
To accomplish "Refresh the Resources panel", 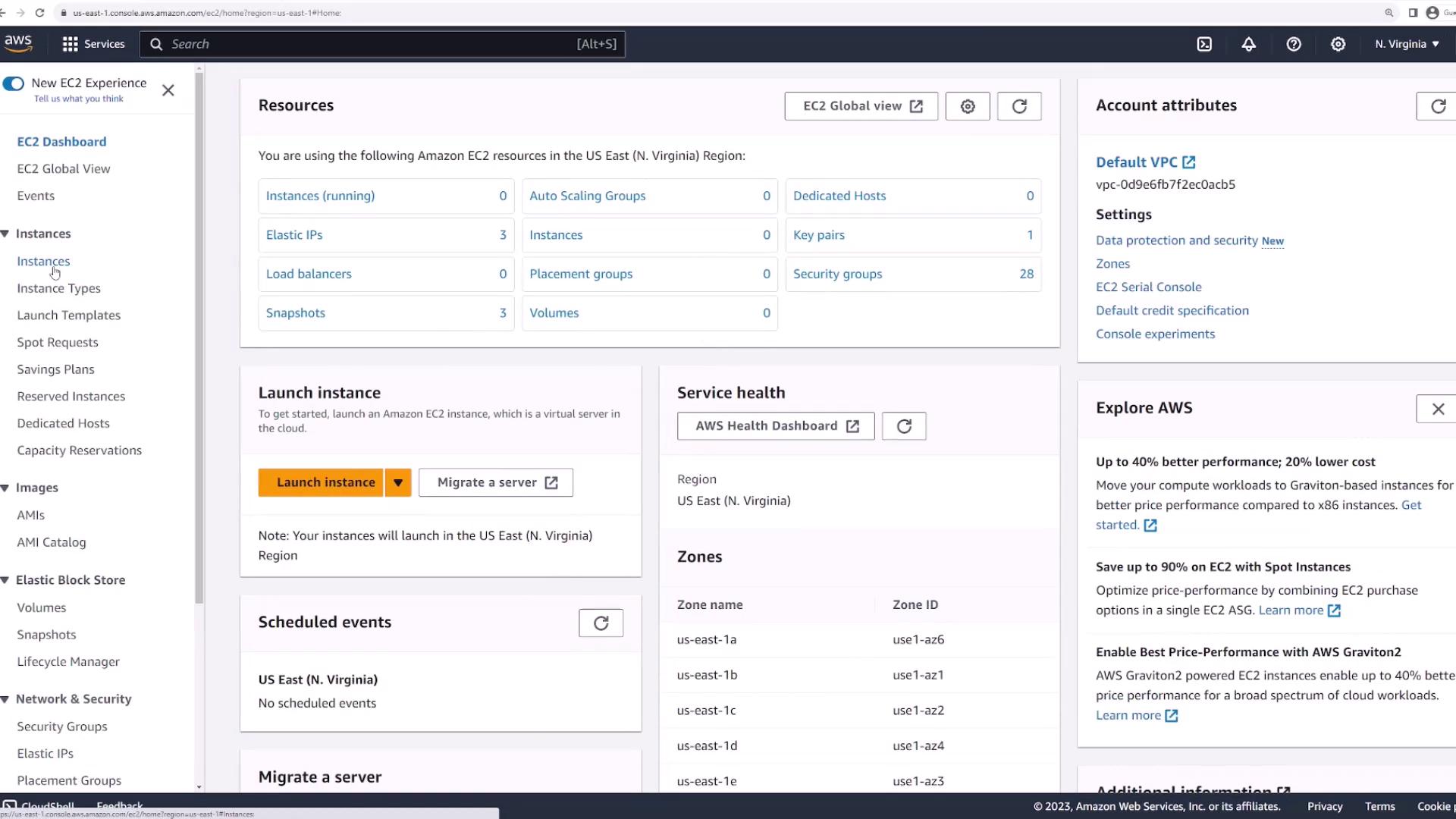I will click(x=1018, y=106).
